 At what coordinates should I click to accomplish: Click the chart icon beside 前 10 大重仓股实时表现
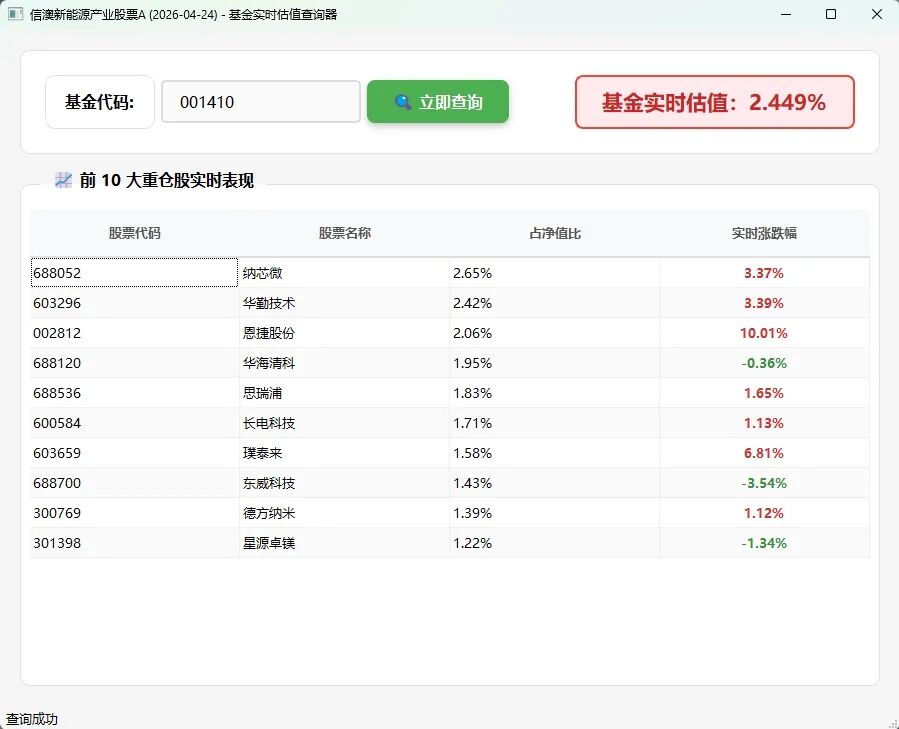[63, 180]
